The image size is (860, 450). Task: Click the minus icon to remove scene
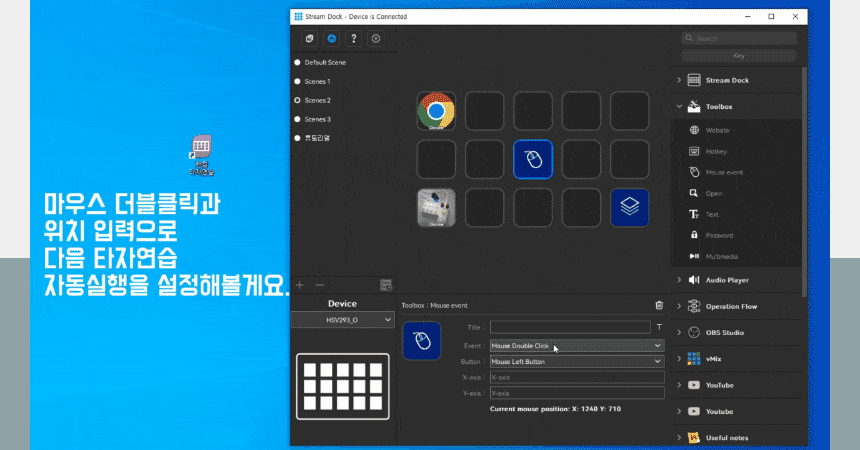(x=319, y=285)
